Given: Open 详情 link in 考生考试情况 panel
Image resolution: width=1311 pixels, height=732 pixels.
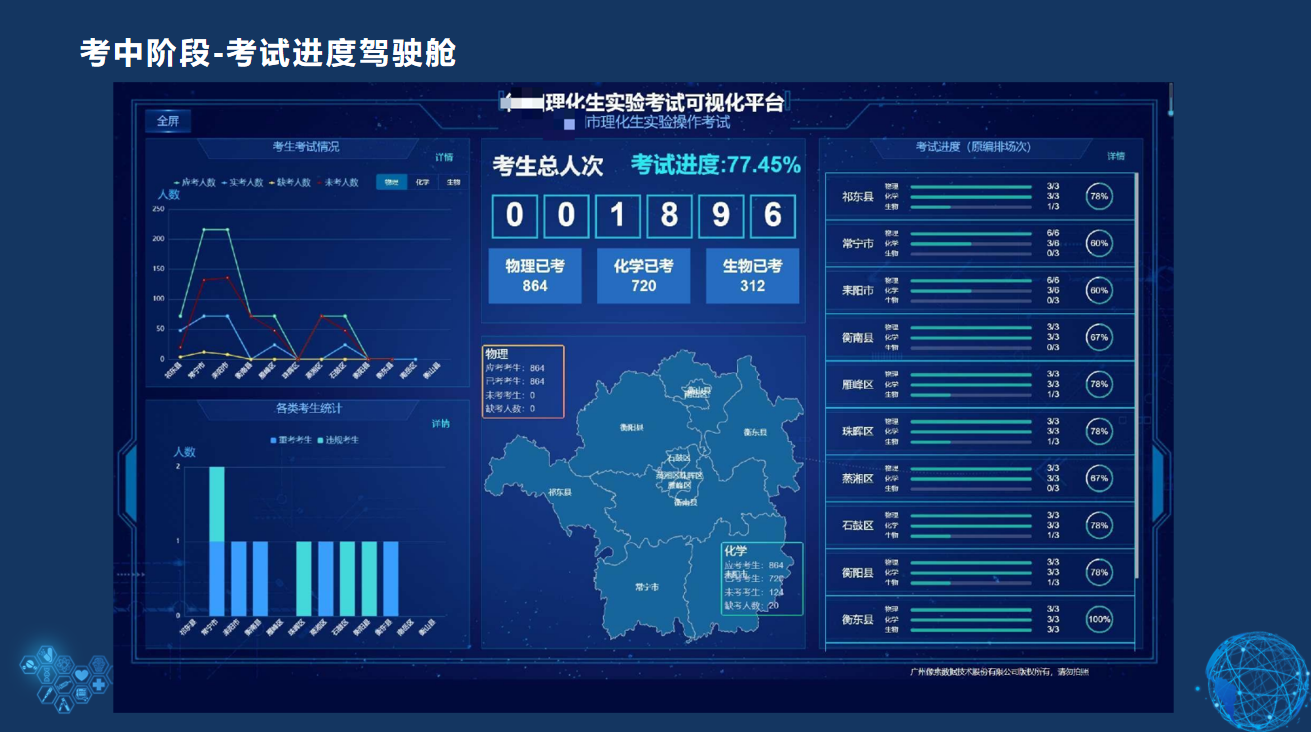Looking at the screenshot, I should coord(444,158).
